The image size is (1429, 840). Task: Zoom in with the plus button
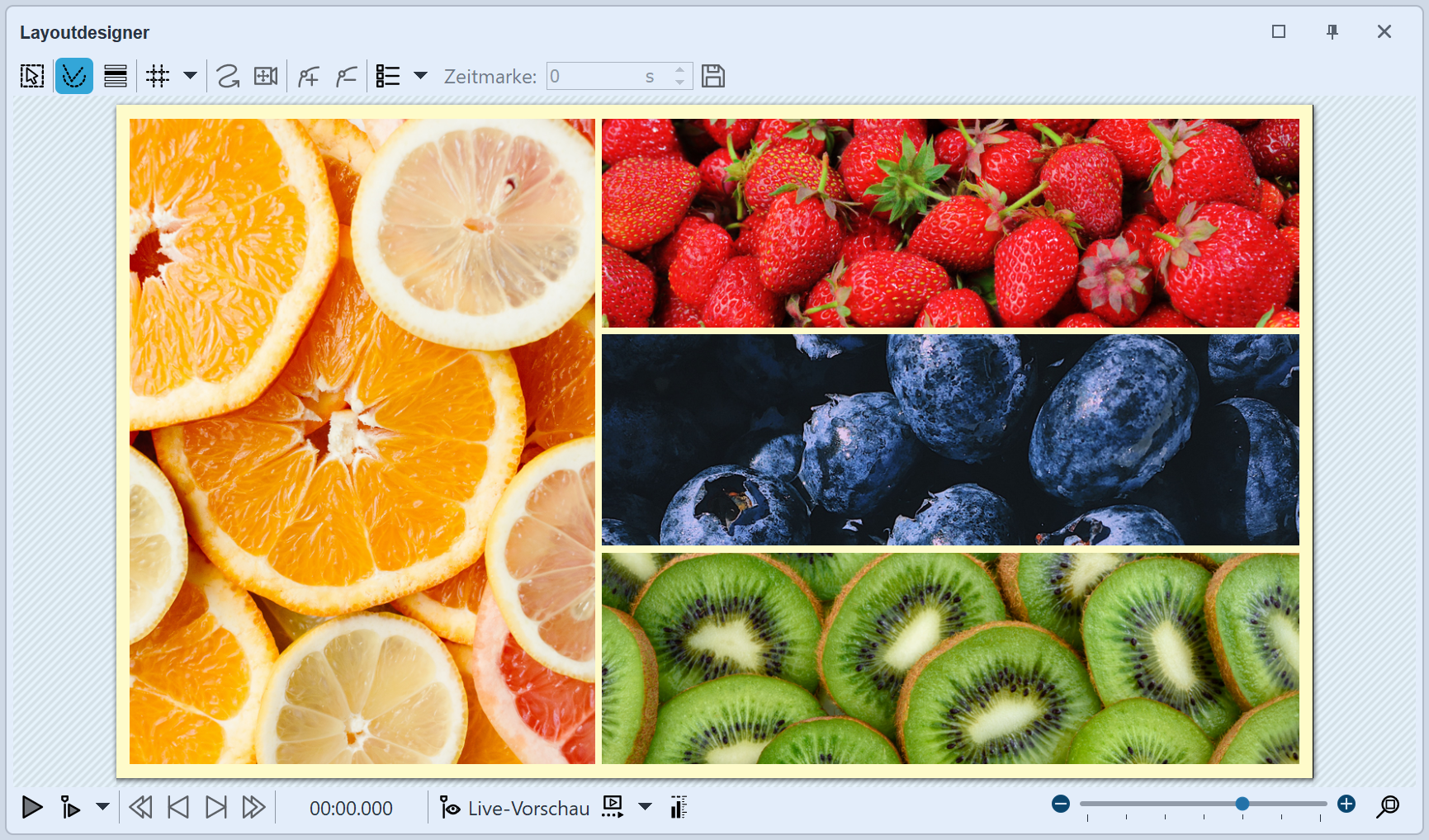[1346, 804]
